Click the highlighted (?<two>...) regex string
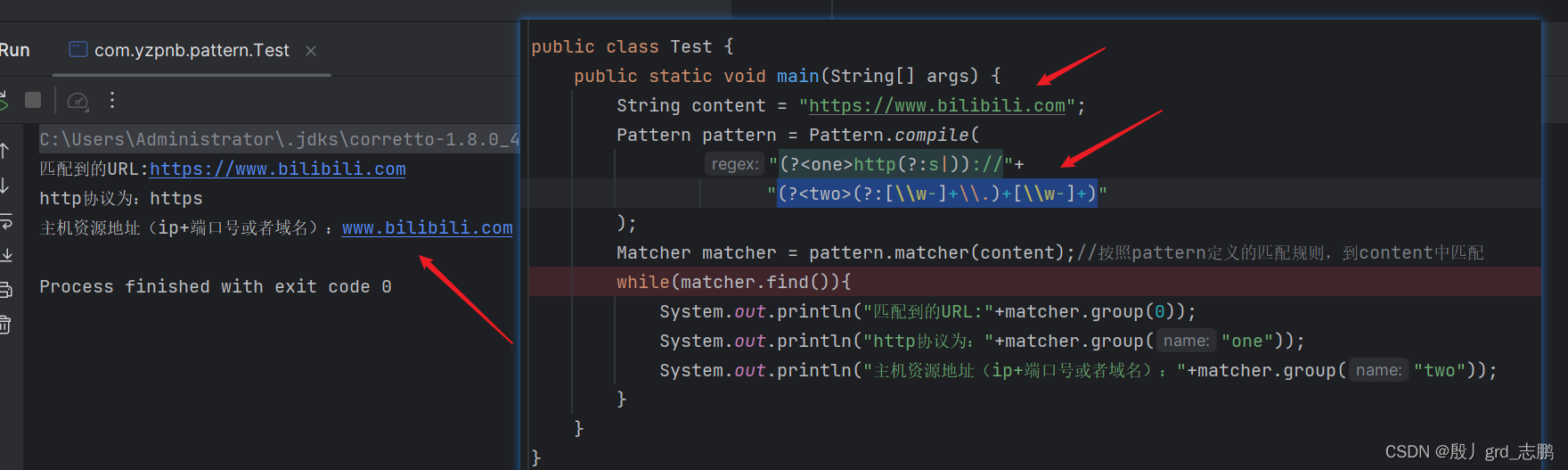The height and width of the screenshot is (470, 1568). coord(937,194)
